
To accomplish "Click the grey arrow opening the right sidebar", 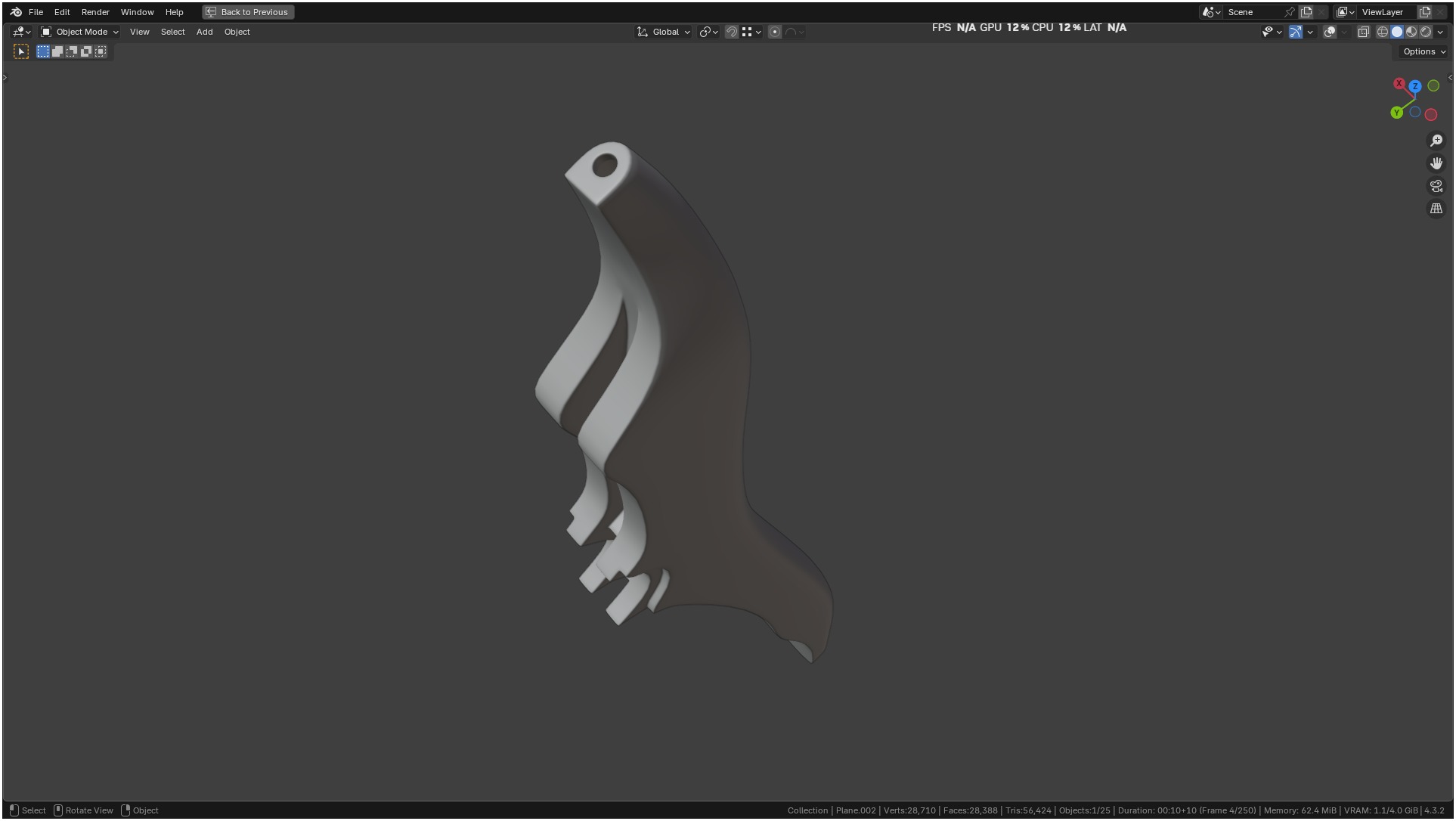I will (x=1450, y=77).
